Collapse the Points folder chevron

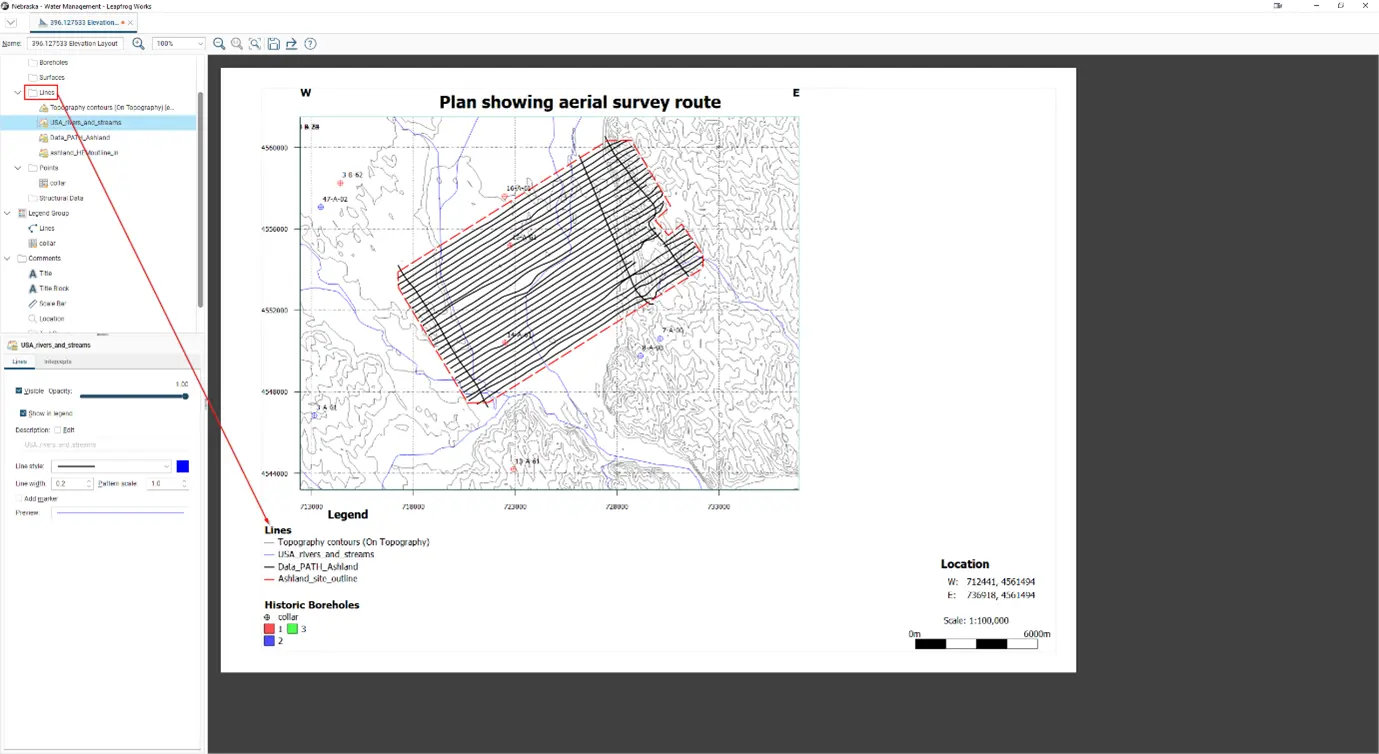18,168
